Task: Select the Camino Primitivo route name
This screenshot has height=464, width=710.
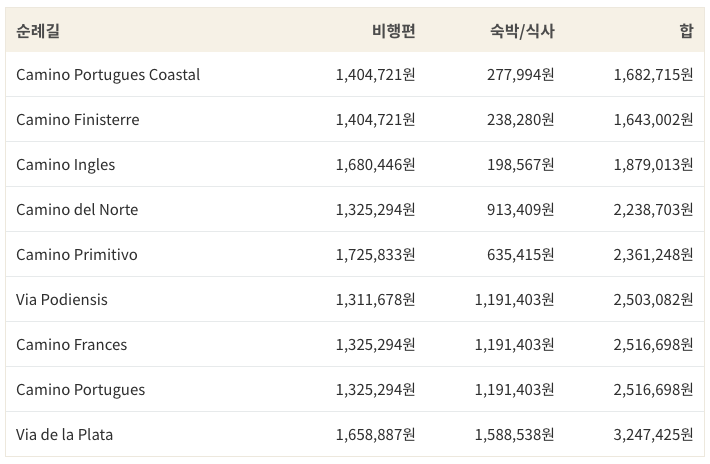Action: coord(77,255)
